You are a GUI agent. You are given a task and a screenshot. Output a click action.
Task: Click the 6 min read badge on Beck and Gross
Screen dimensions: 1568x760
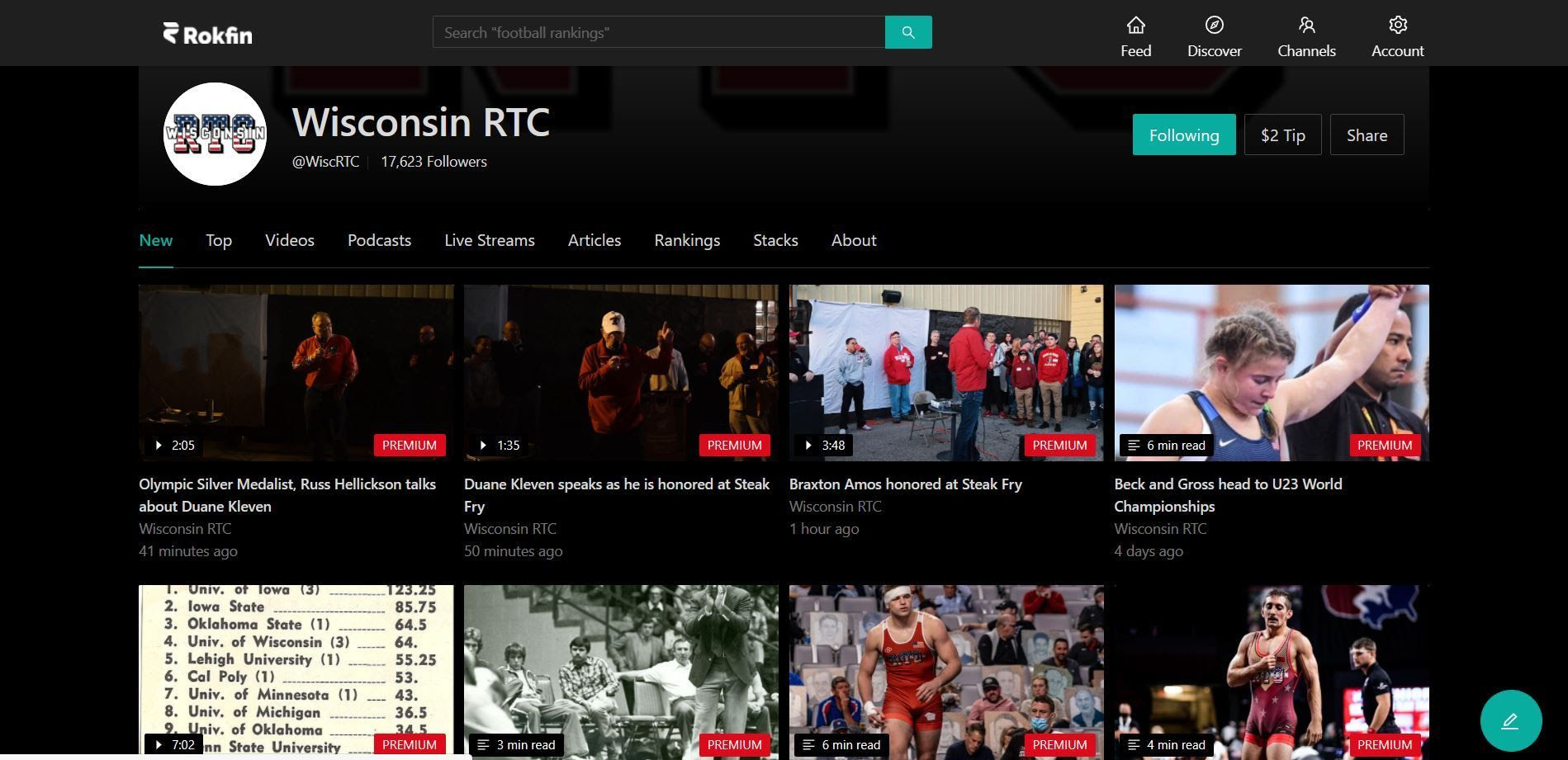coord(1166,445)
